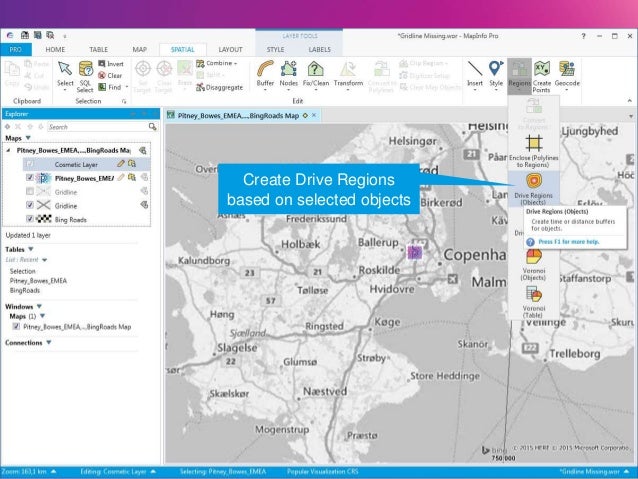Image resolution: width=638 pixels, height=479 pixels.
Task: Close the BingRoads Map document tab
Action: (x=314, y=116)
